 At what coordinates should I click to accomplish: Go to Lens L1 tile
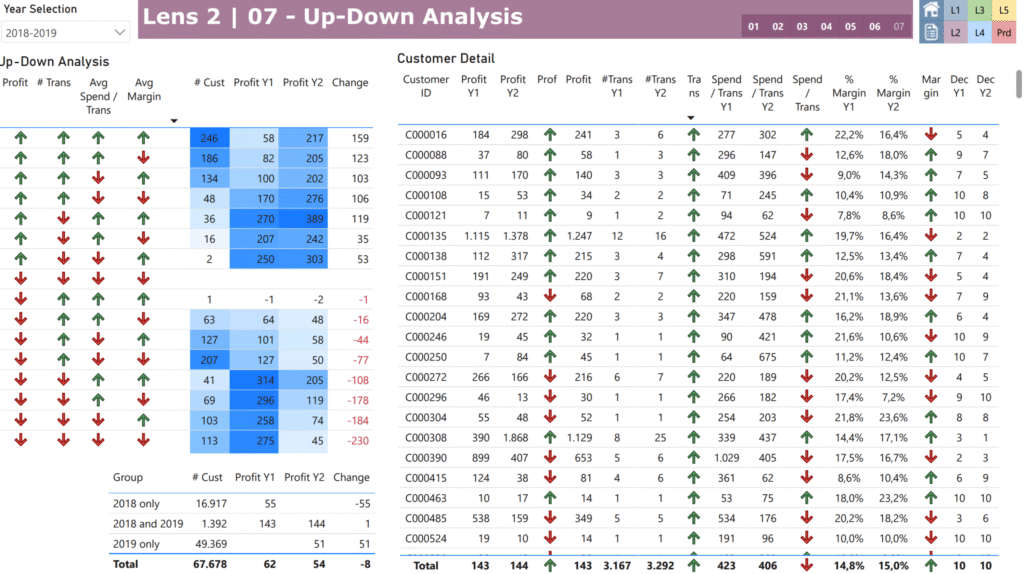coord(956,11)
